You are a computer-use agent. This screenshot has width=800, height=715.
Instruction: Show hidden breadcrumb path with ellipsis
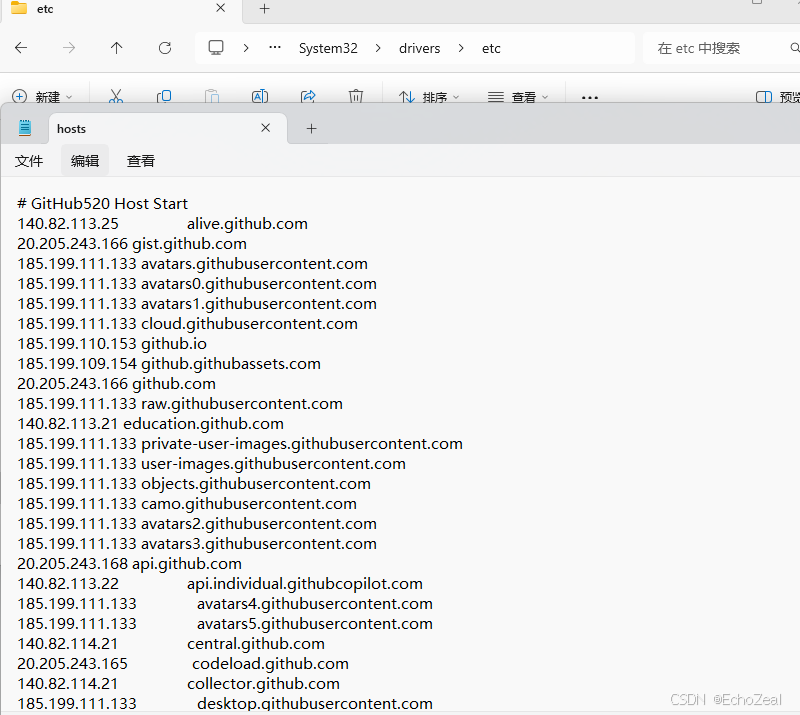[275, 47]
